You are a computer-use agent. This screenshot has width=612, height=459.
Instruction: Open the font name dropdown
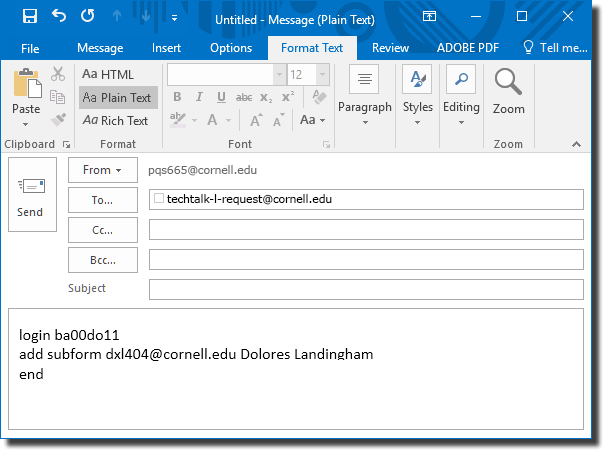click(279, 75)
